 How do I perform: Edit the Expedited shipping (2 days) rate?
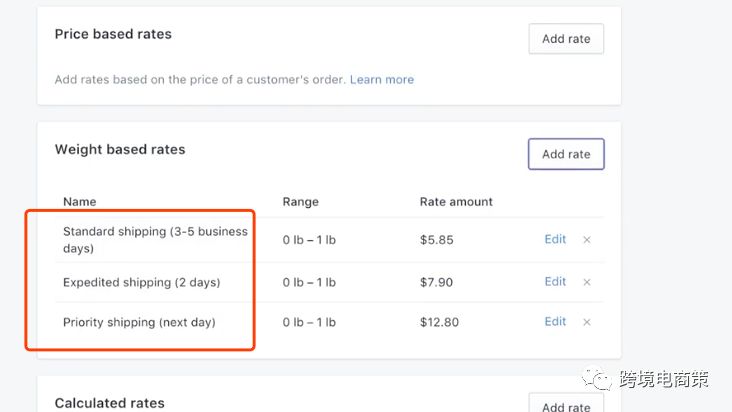555,281
